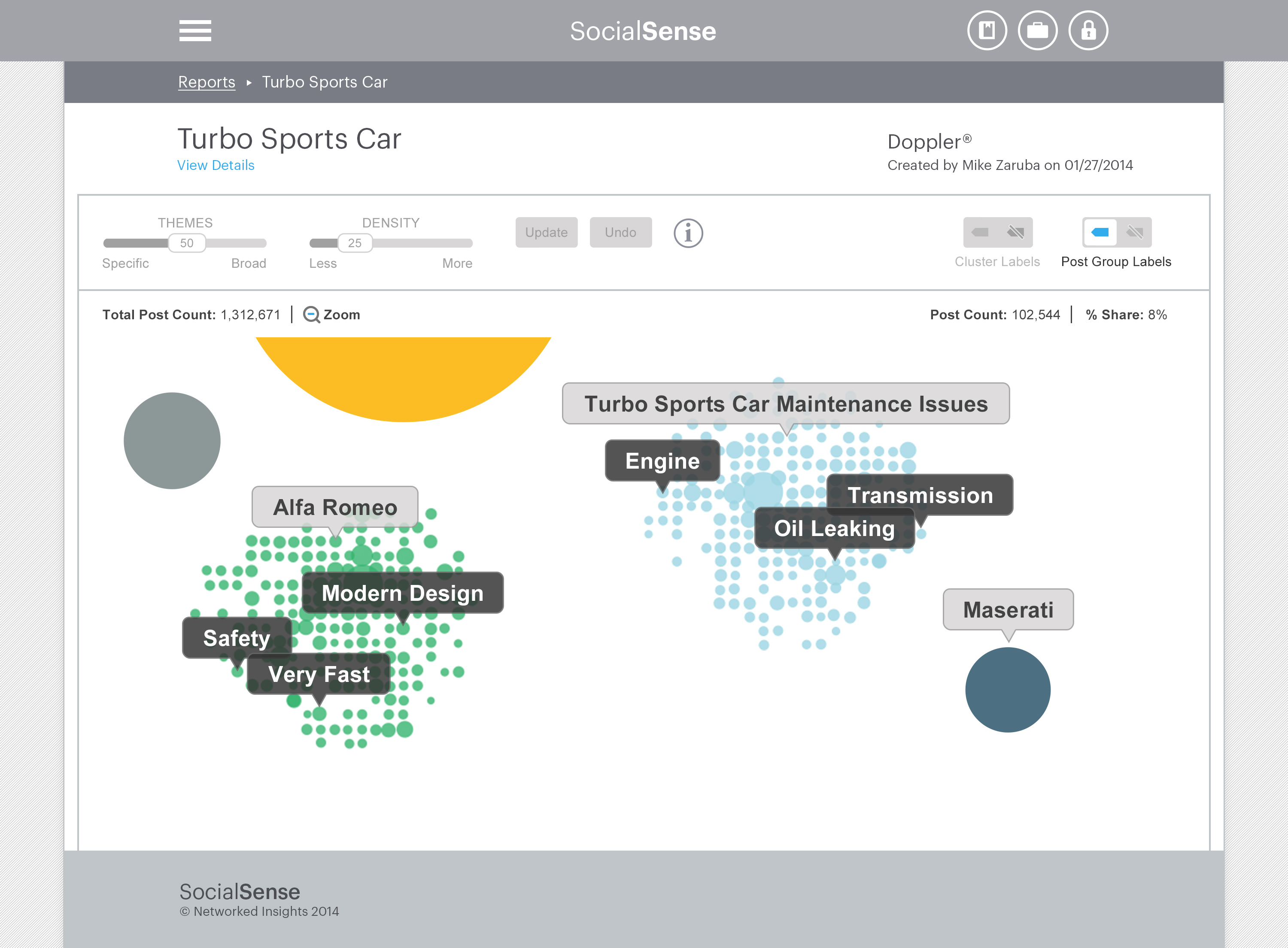Open the briefcase icon in header
The height and width of the screenshot is (948, 1288).
(x=1037, y=30)
